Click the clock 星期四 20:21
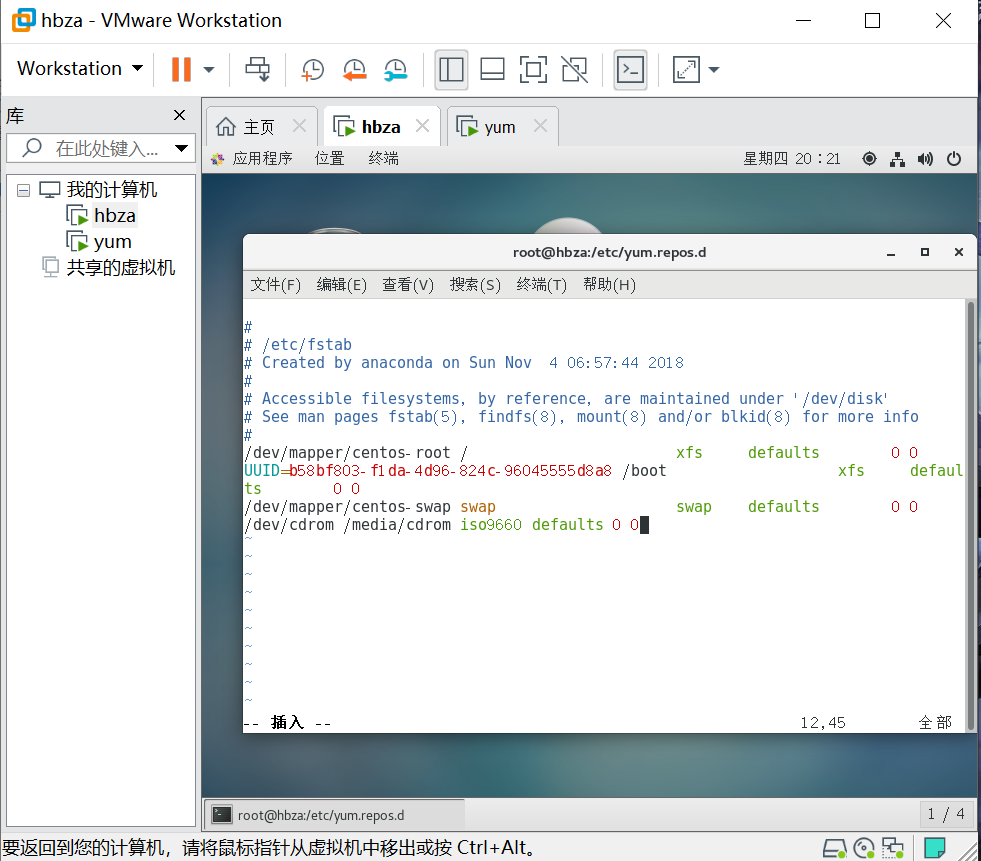This screenshot has height=861, width=981. tap(791, 158)
